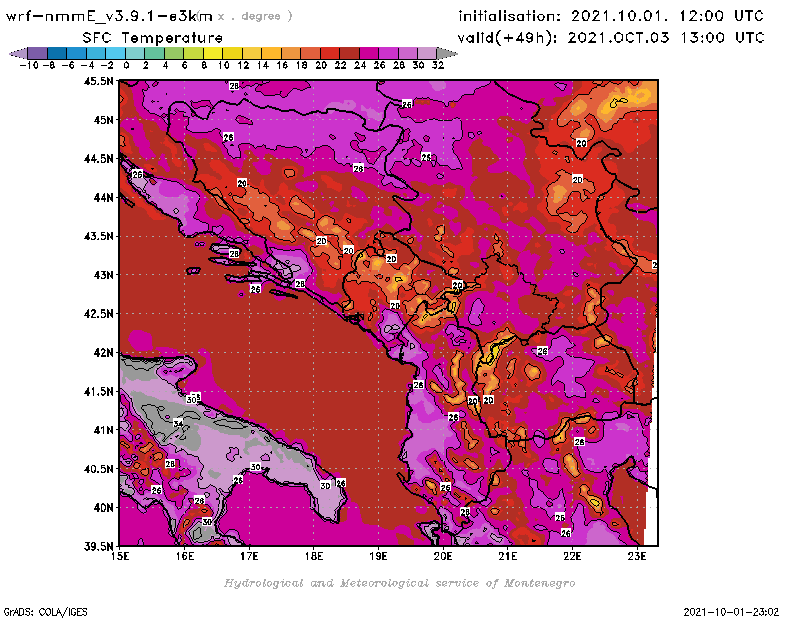Click the '17E' longitude axis label

pyautogui.click(x=249, y=556)
